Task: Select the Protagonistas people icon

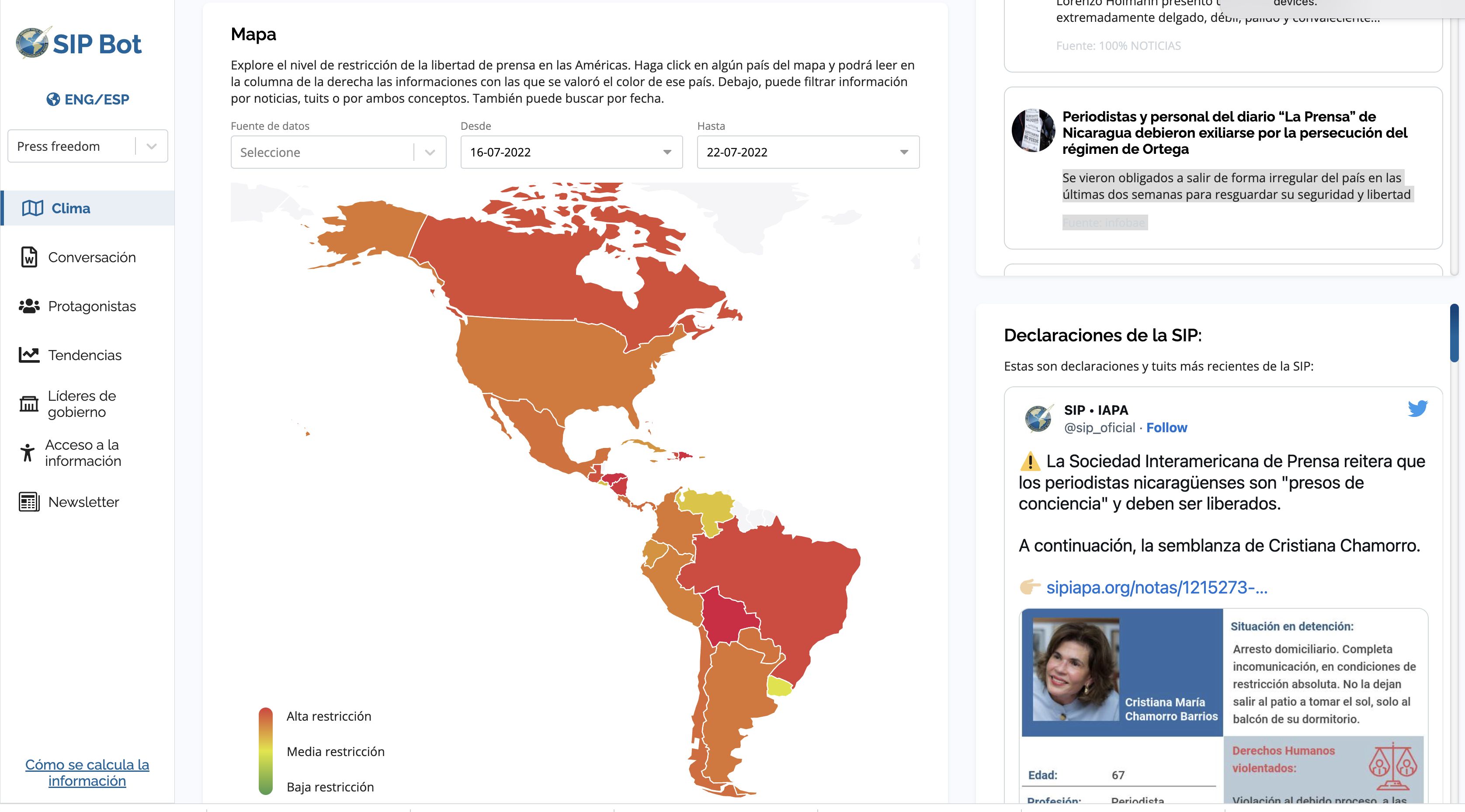Action: pyautogui.click(x=29, y=306)
